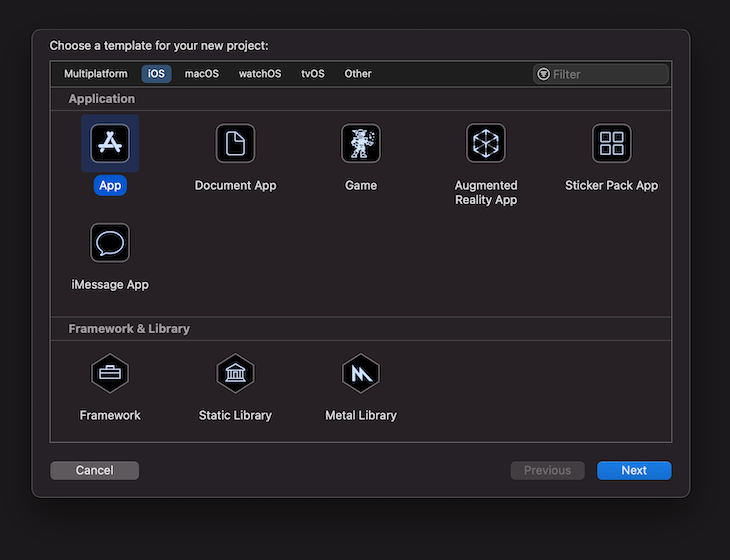Choose the Sticker Pack App icon

coord(611,143)
